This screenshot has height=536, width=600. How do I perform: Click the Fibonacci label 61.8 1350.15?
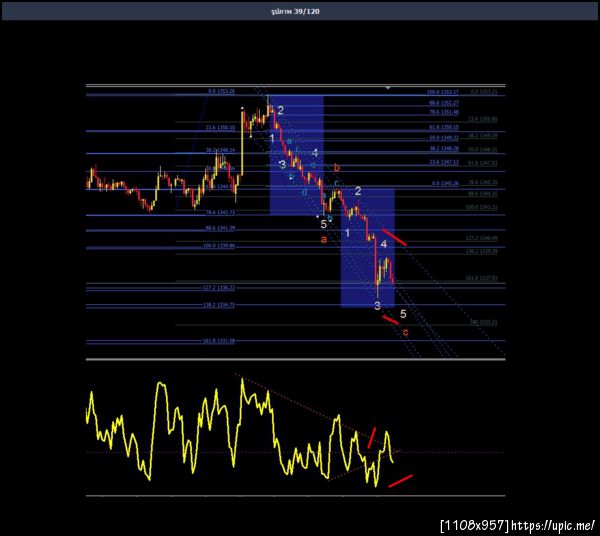tap(444, 127)
